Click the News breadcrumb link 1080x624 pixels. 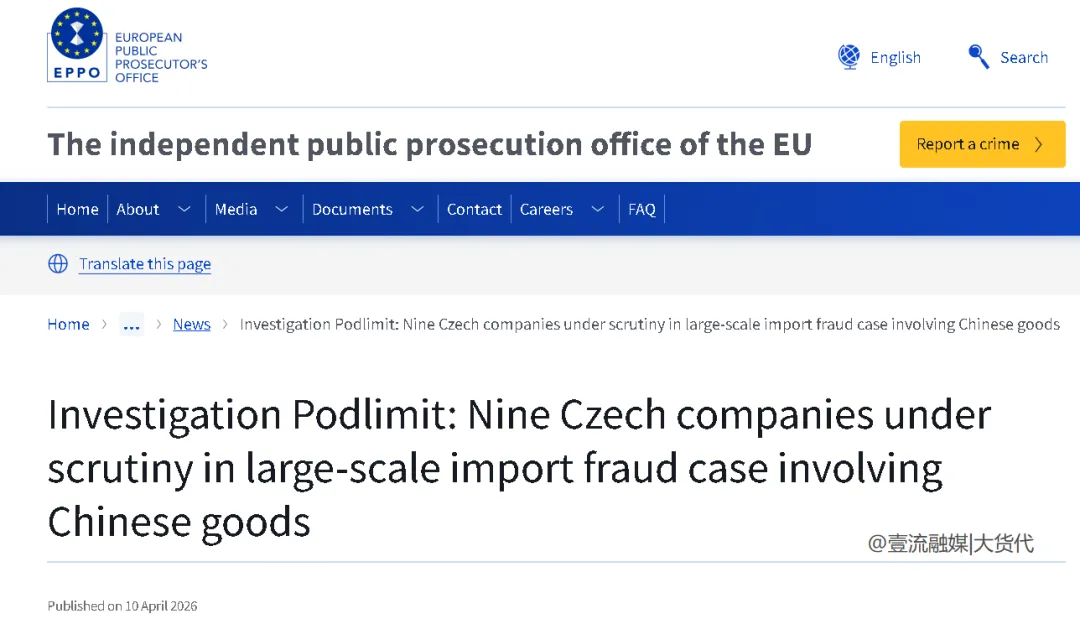[191, 324]
